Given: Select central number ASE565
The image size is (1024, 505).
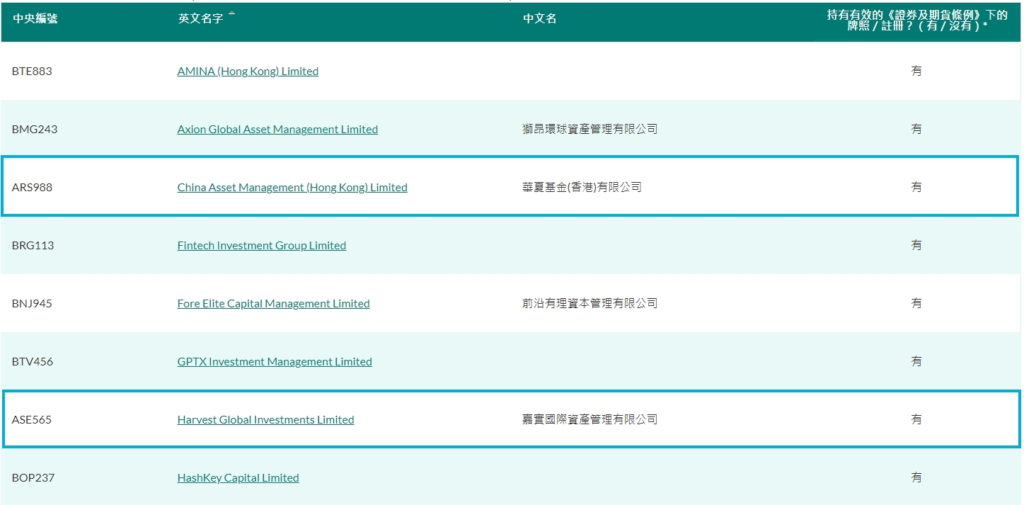Looking at the screenshot, I should pos(31,420).
